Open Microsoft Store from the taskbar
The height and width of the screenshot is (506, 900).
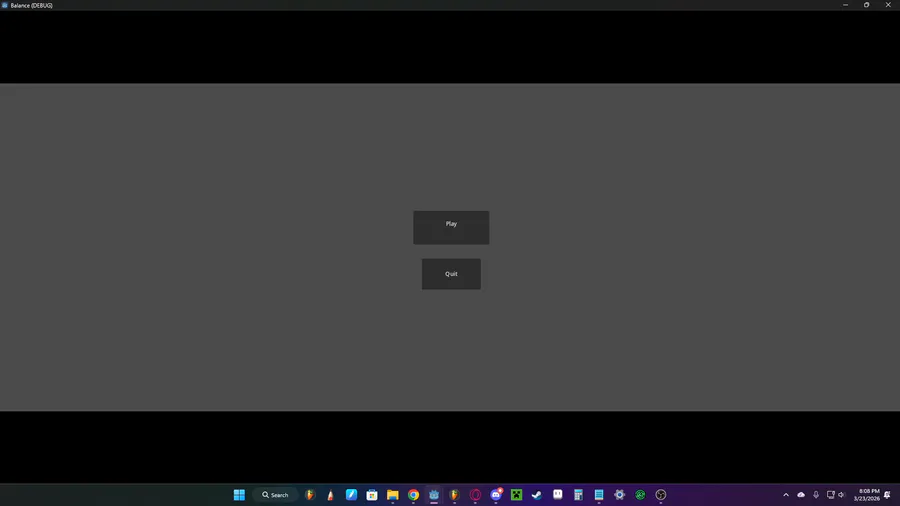coord(372,495)
